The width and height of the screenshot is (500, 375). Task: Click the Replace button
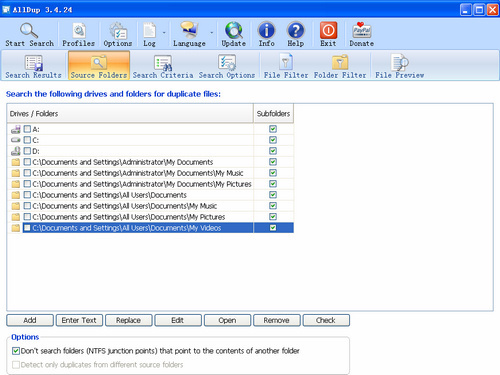point(129,320)
